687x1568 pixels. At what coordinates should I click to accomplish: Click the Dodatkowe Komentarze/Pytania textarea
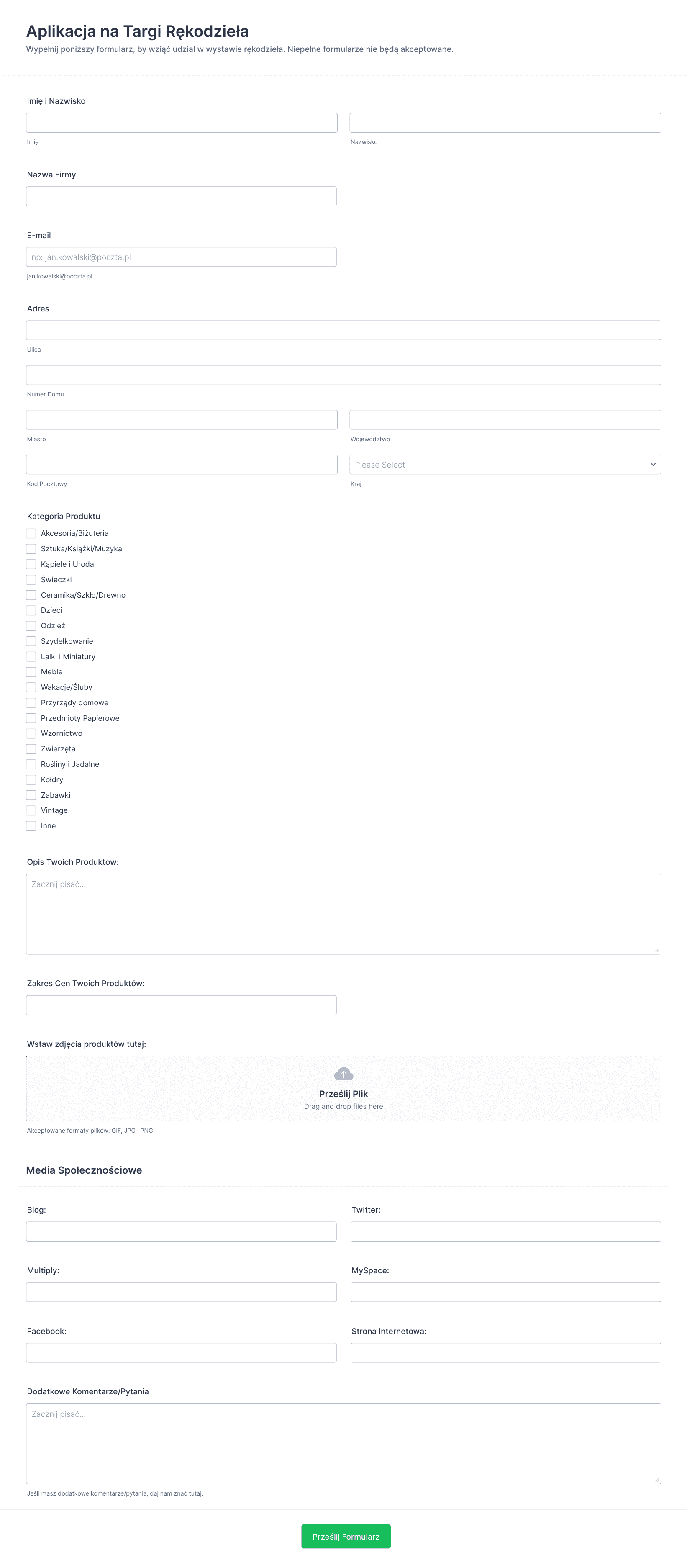(344, 1444)
